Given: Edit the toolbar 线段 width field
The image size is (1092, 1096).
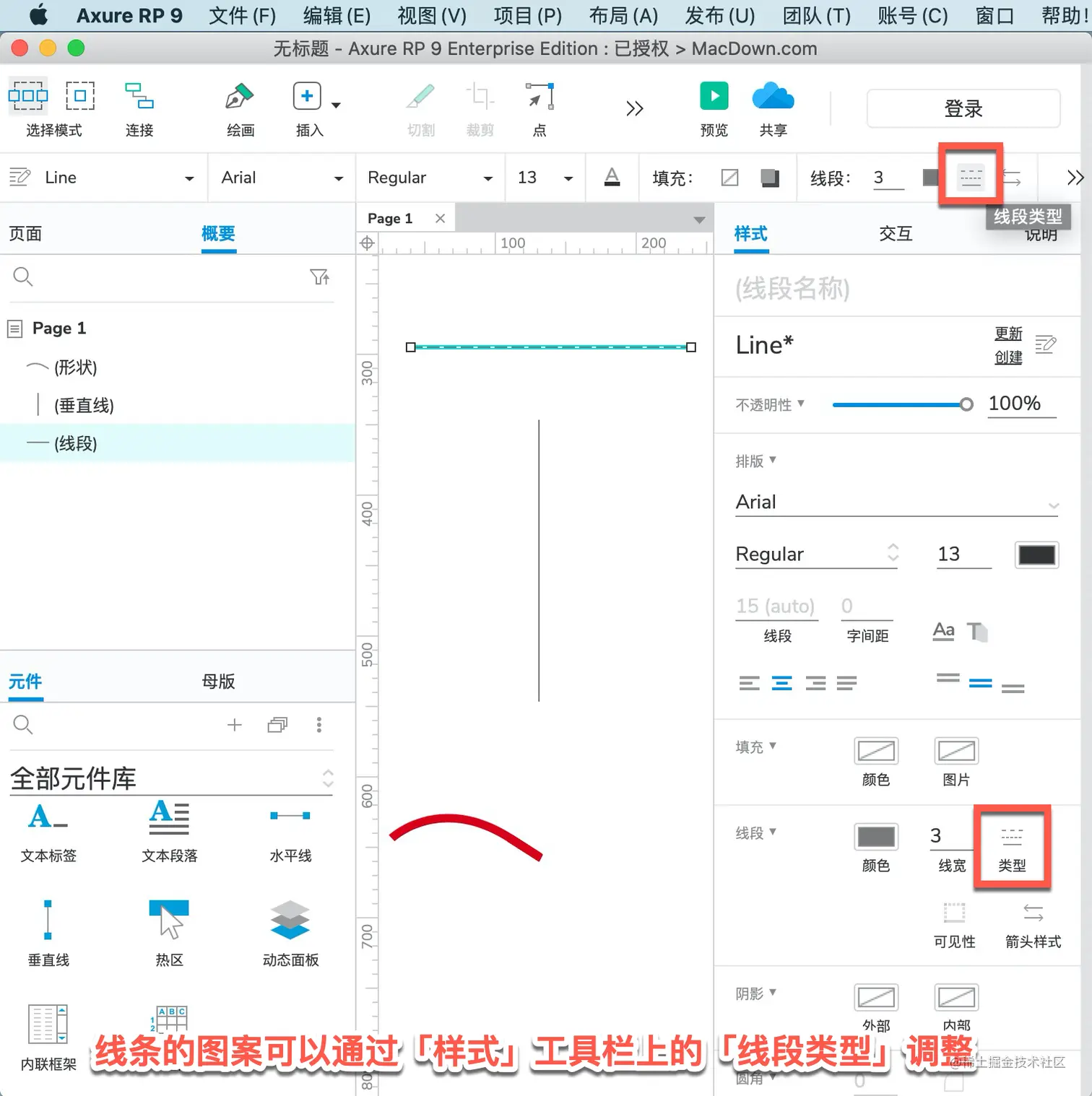Looking at the screenshot, I should pos(888,178).
